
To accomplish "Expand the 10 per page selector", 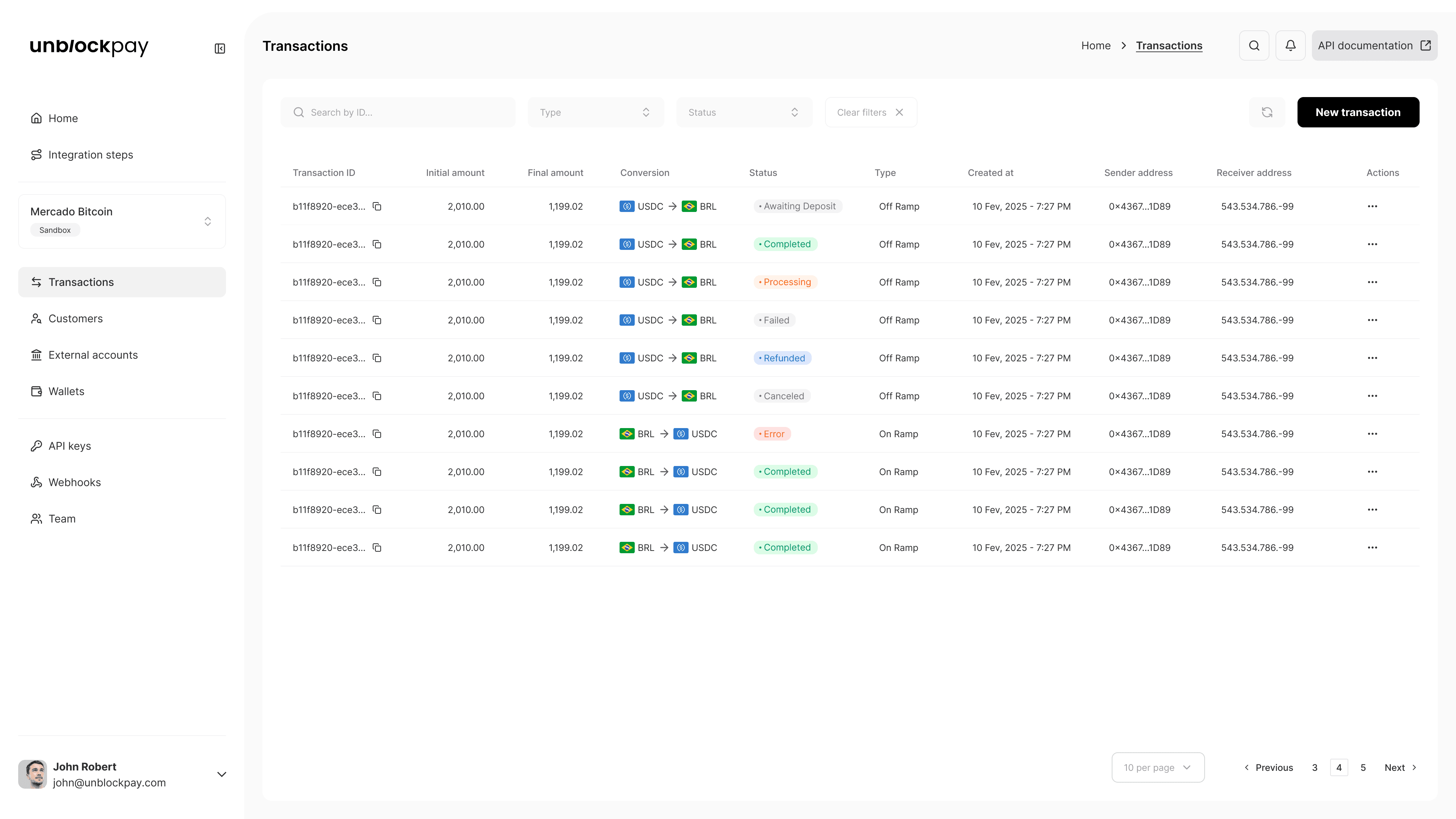I will pyautogui.click(x=1158, y=767).
